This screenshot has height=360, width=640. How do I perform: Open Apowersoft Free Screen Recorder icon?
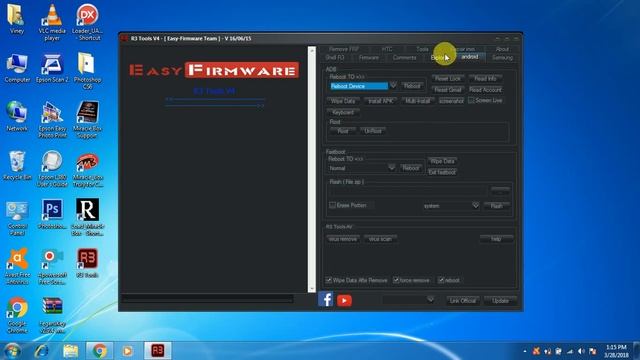pos(52,266)
